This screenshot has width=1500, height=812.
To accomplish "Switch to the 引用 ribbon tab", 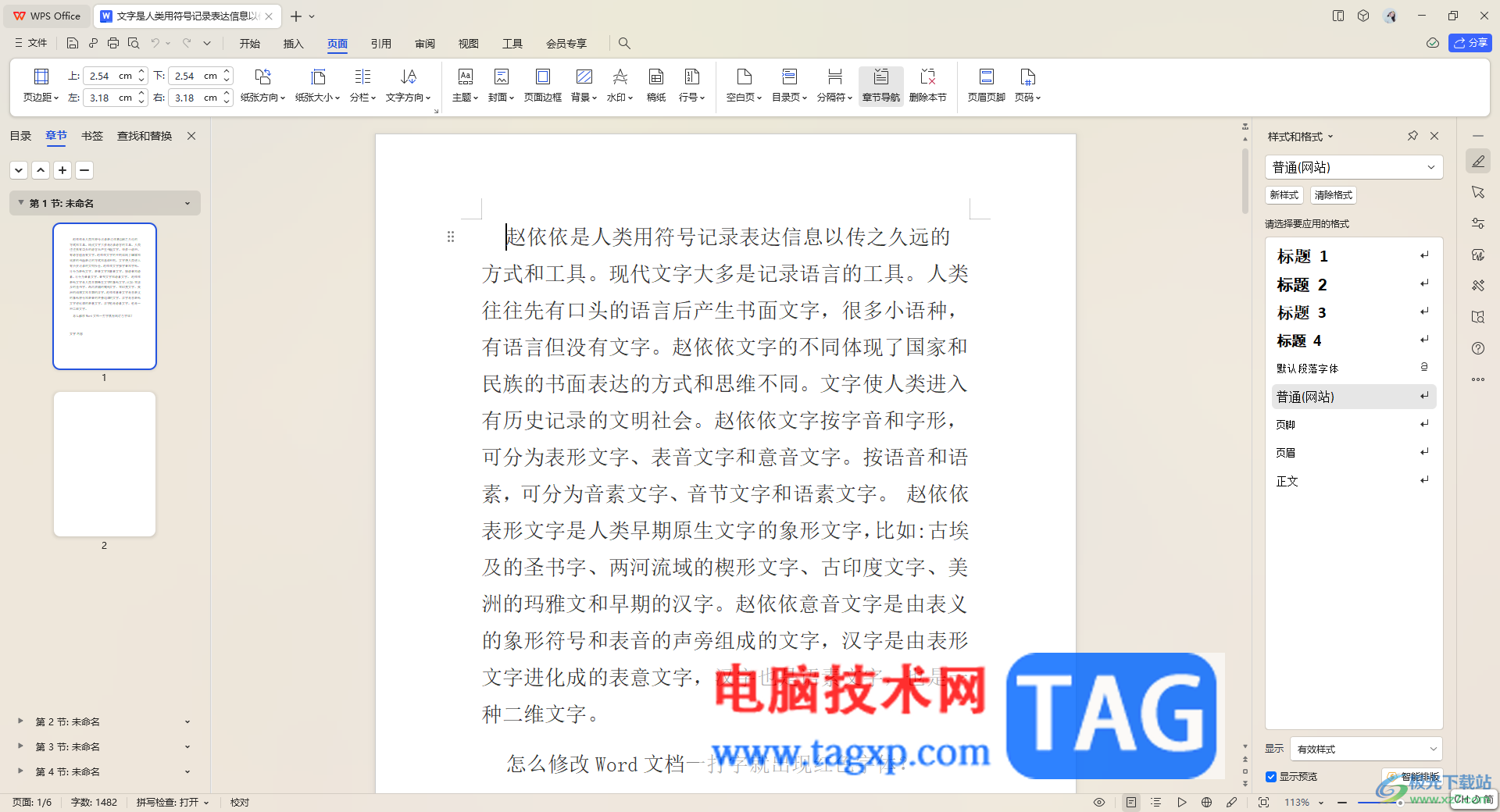I will (381, 44).
